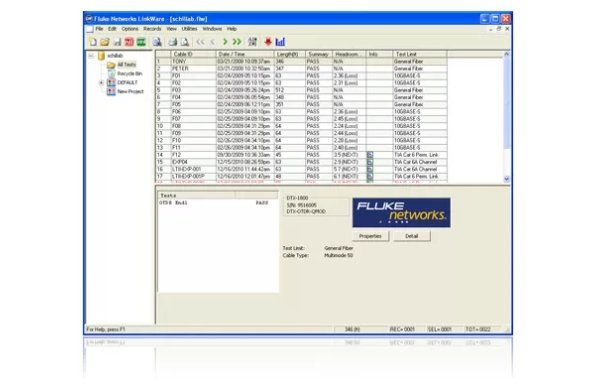Sort by the Test Limit column header
The height and width of the screenshot is (390, 600).
tap(419, 54)
